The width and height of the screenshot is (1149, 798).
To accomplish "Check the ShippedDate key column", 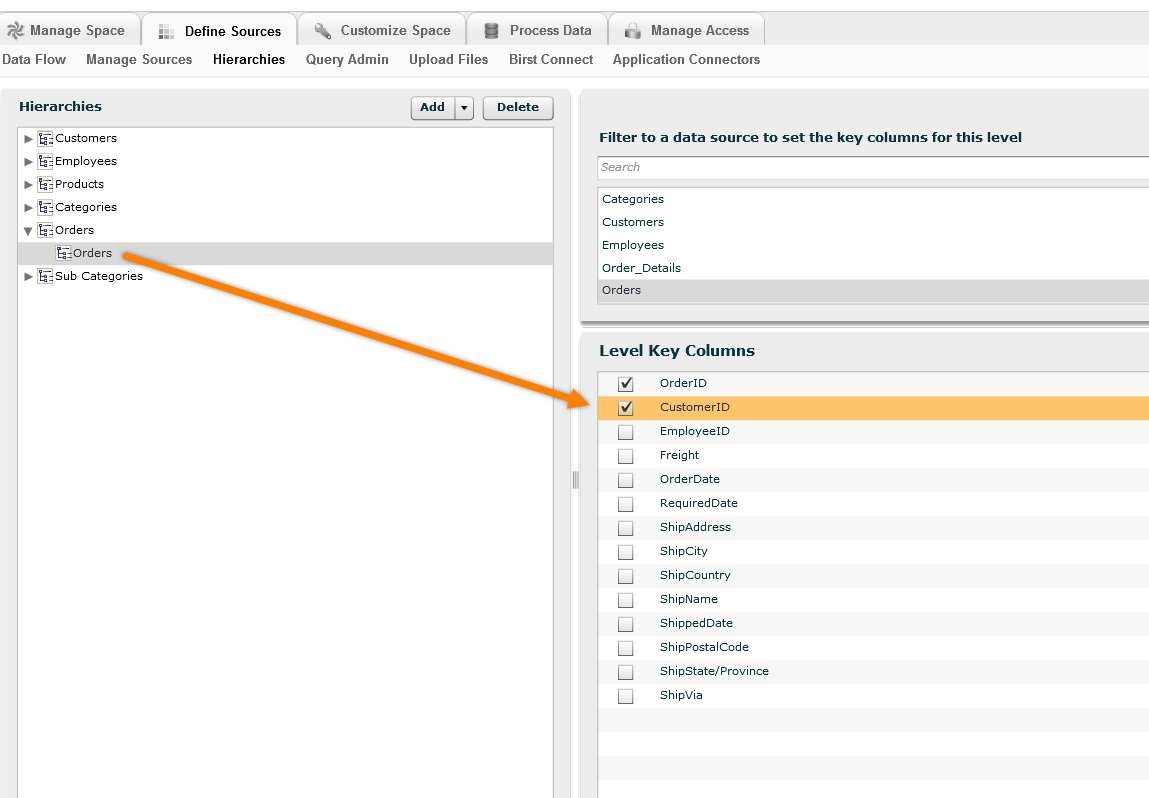I will click(625, 624).
